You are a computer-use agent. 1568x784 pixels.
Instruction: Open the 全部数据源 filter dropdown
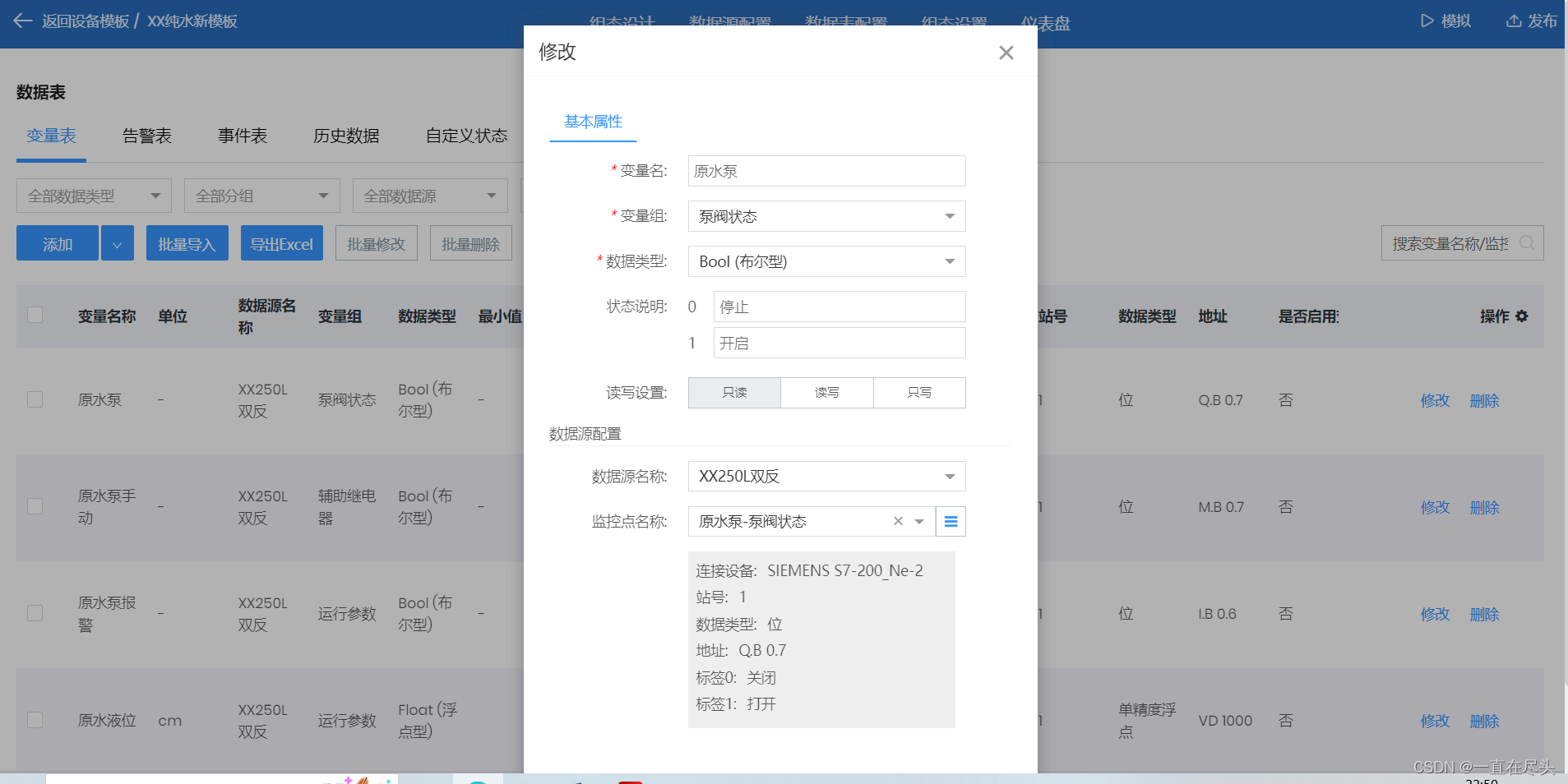tap(430, 196)
